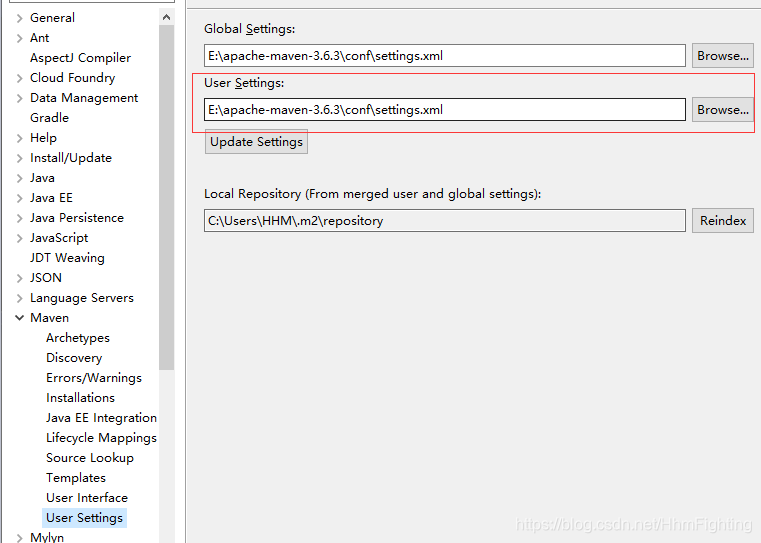
Task: Expand the Data Management node
Action: [x=19, y=99]
